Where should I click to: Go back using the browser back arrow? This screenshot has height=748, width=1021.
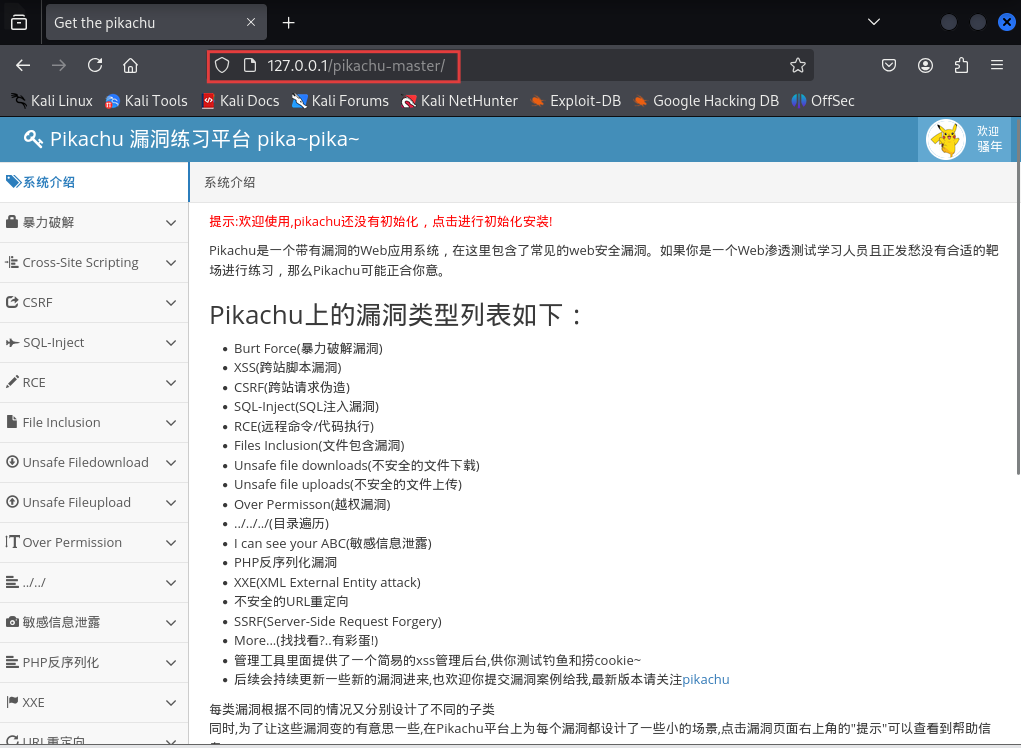[x=23, y=66]
